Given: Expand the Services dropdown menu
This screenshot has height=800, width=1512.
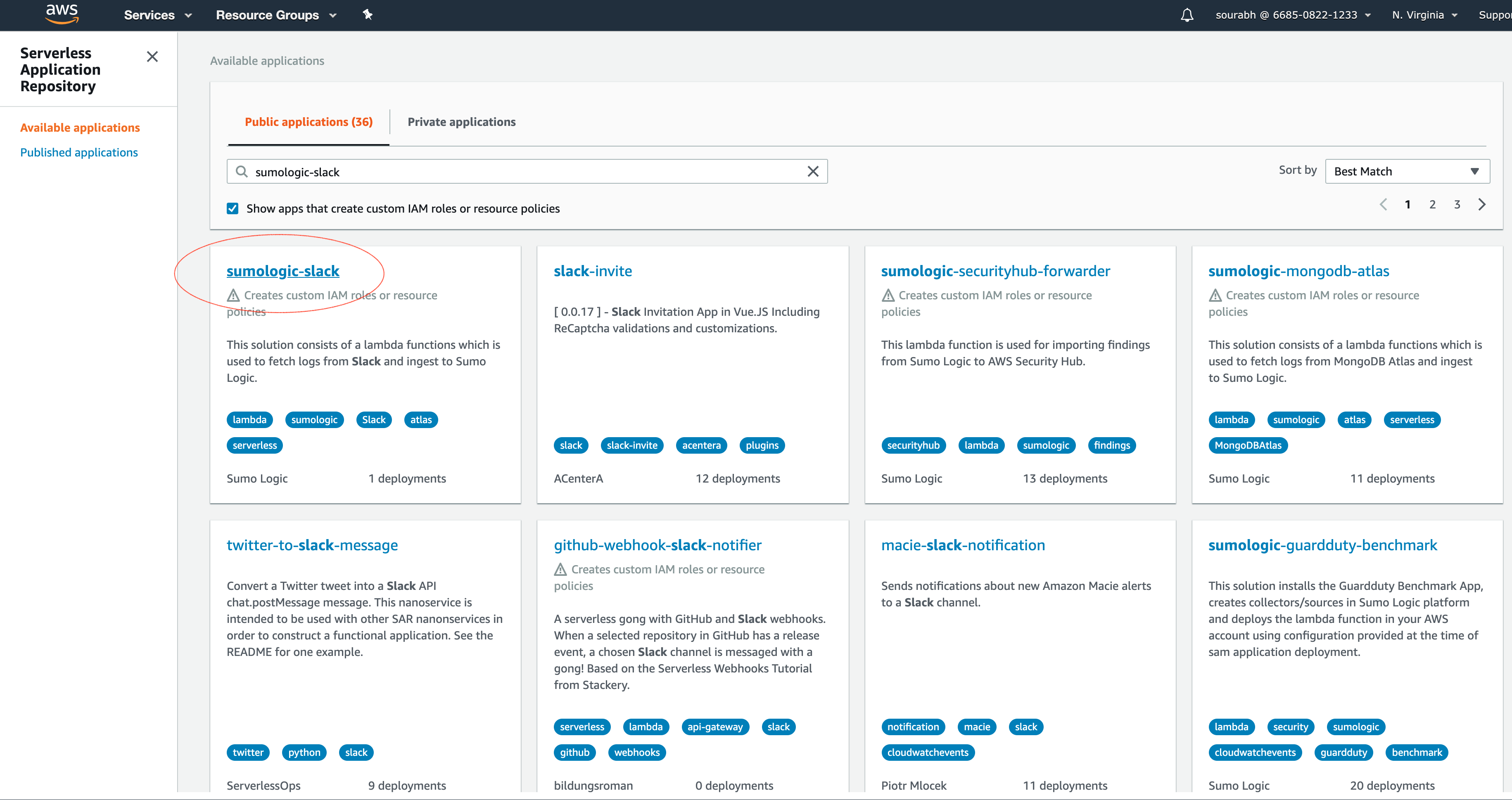Looking at the screenshot, I should click(x=157, y=15).
